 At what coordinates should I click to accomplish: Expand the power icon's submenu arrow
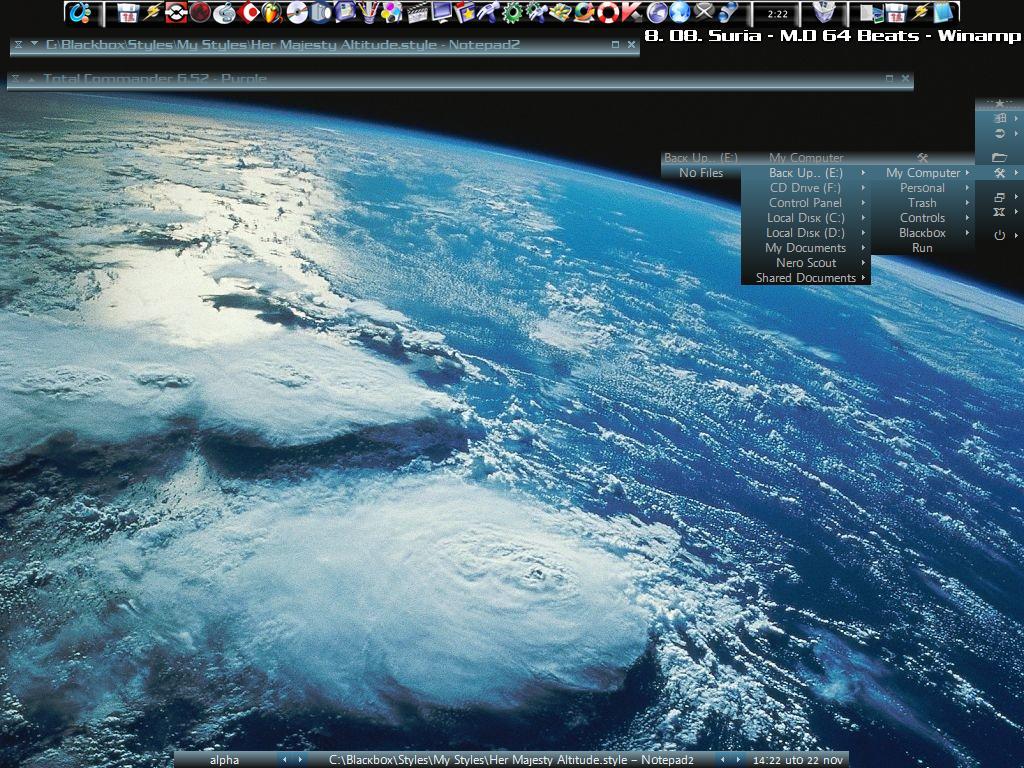(1016, 235)
